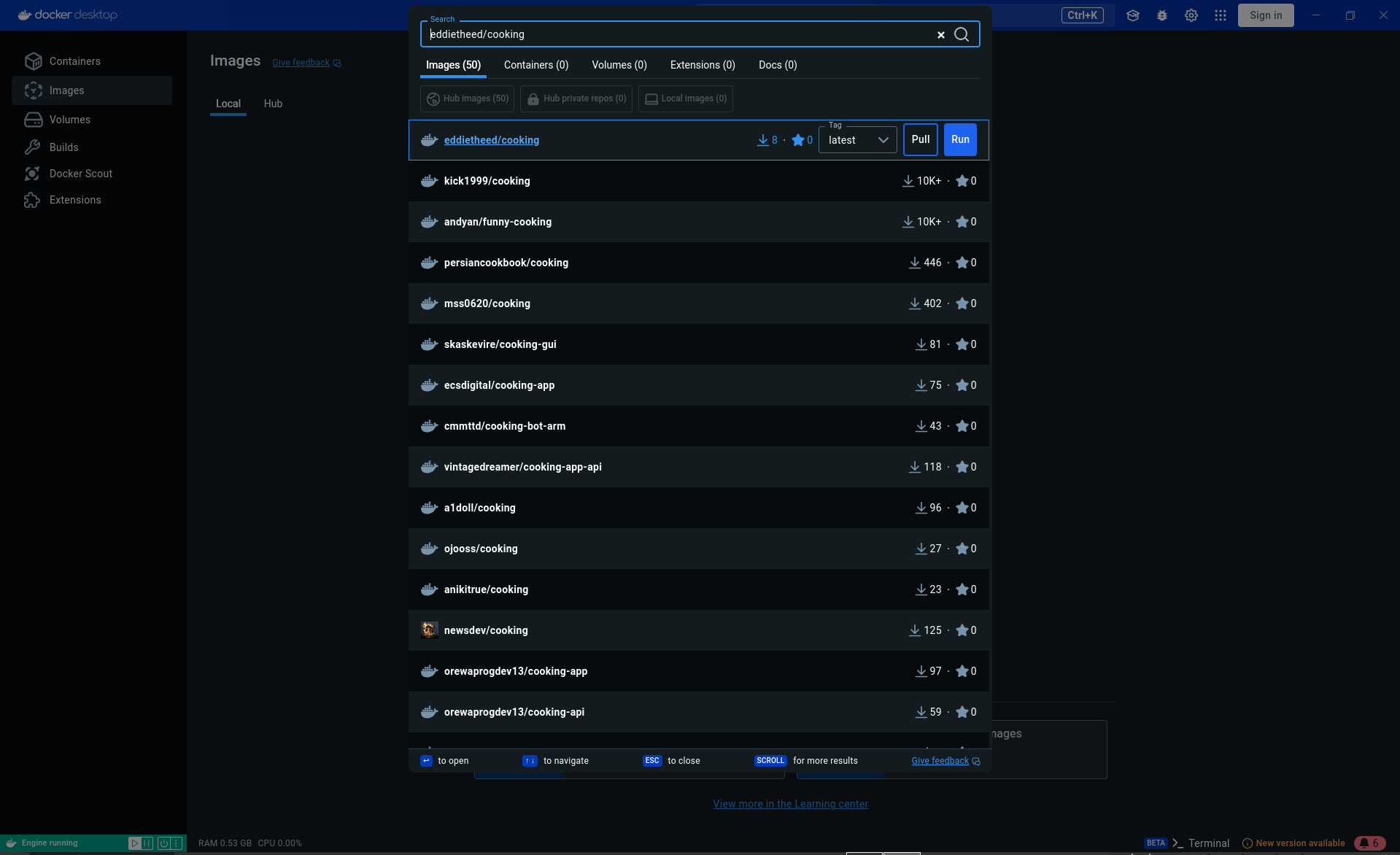
Task: Open Docker Scout section
Action: [92, 174]
